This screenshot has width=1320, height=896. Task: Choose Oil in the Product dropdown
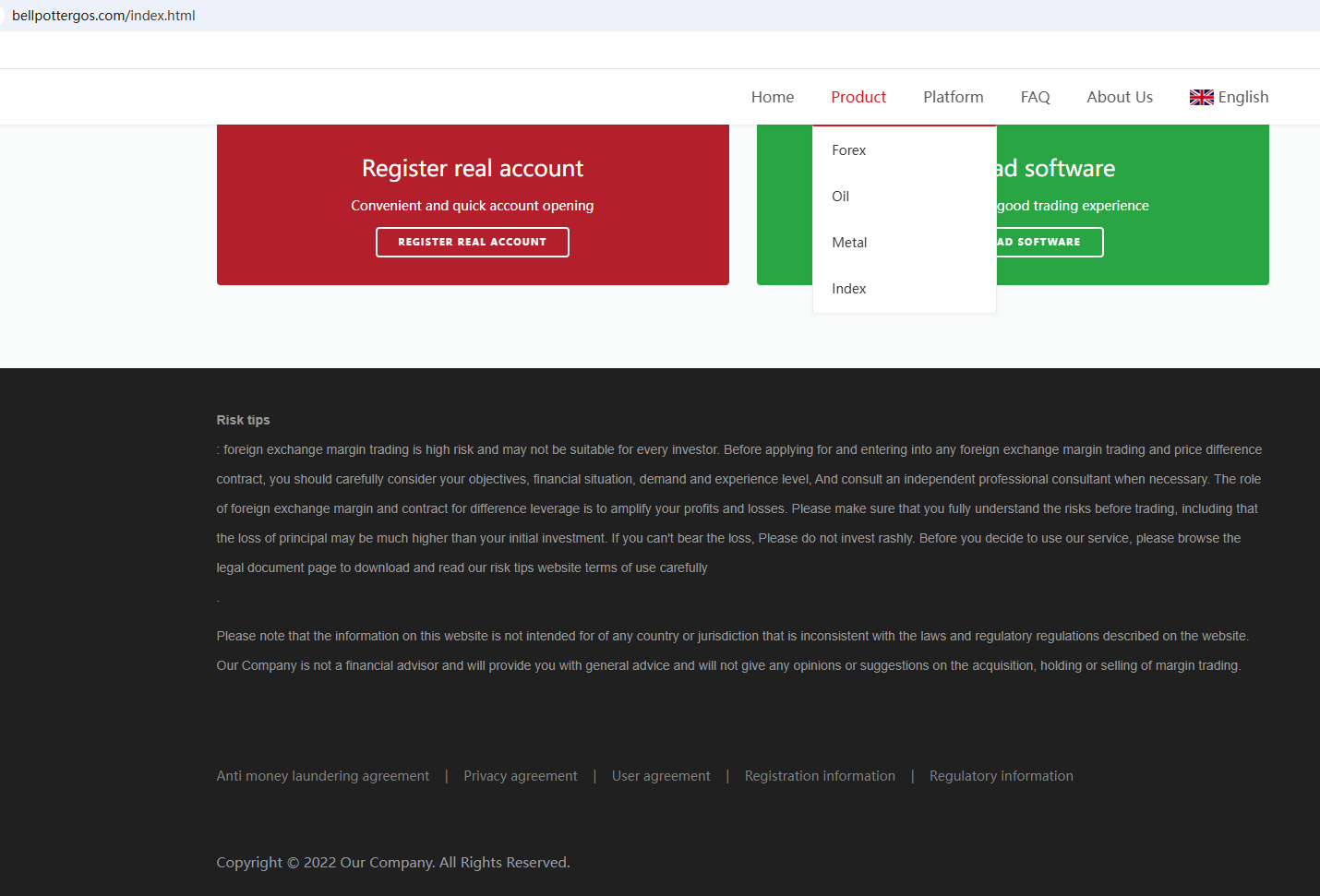tap(840, 197)
